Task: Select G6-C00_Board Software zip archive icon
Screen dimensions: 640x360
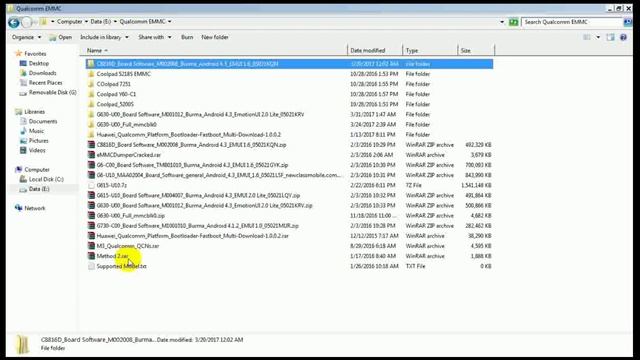Action: point(91,165)
